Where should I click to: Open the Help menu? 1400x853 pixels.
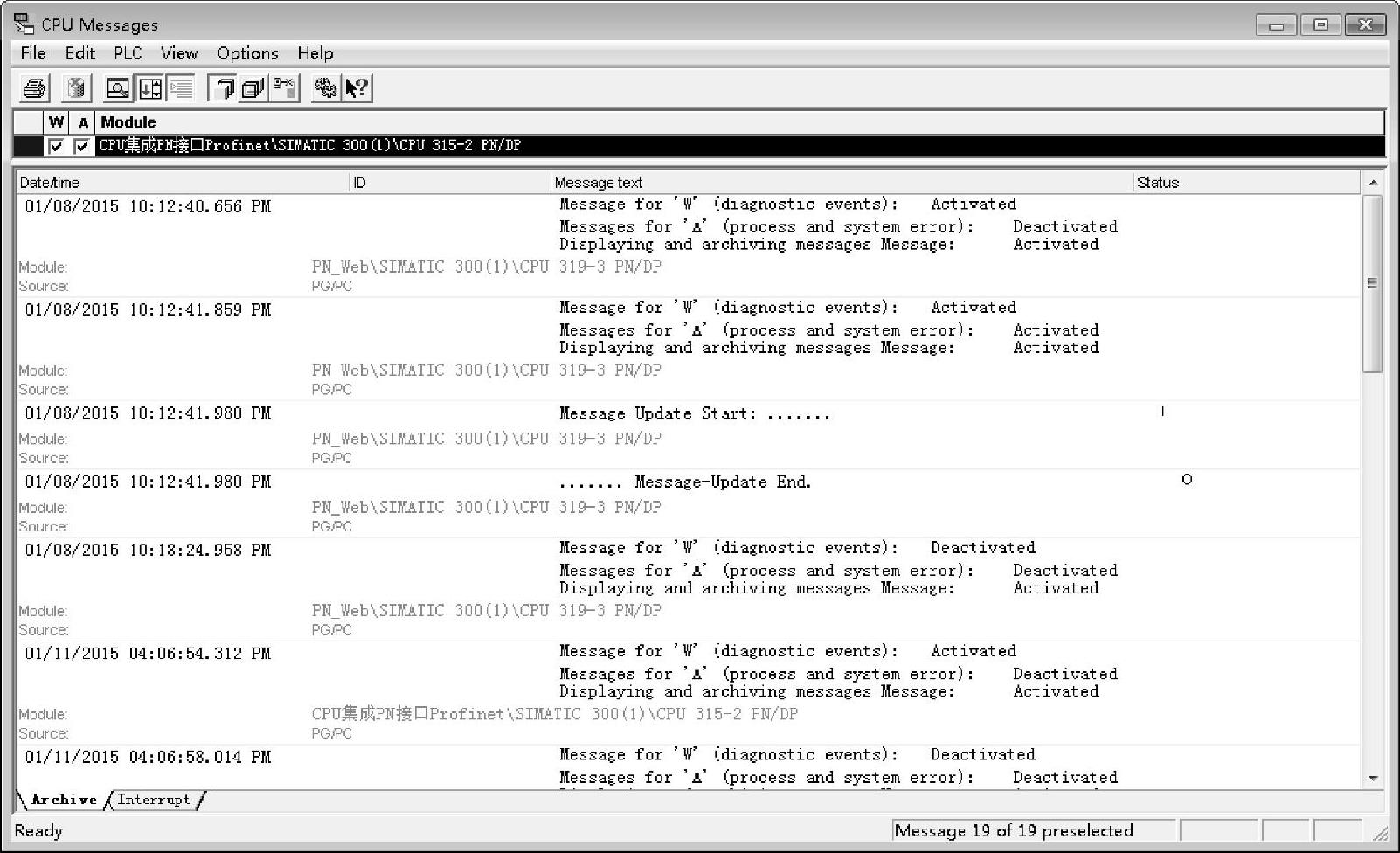point(315,53)
